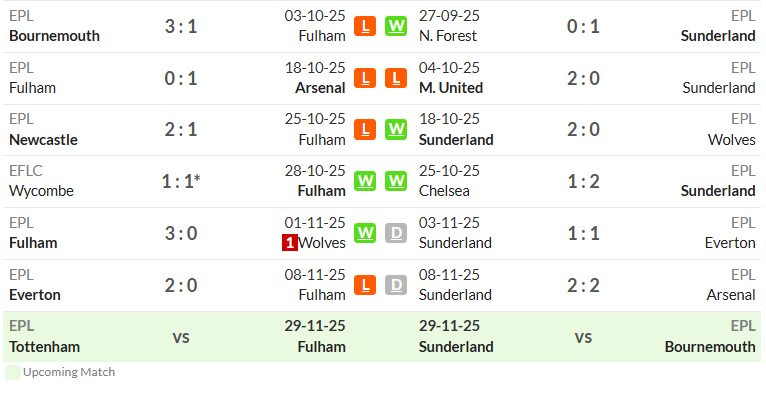
Task: Select Bournemouth in the upcoming match row
Action: (x=710, y=347)
